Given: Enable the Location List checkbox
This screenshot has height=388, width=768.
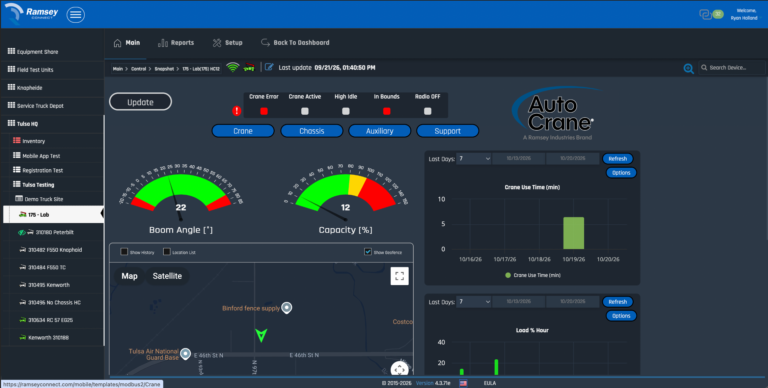Looking at the screenshot, I should (x=167, y=252).
